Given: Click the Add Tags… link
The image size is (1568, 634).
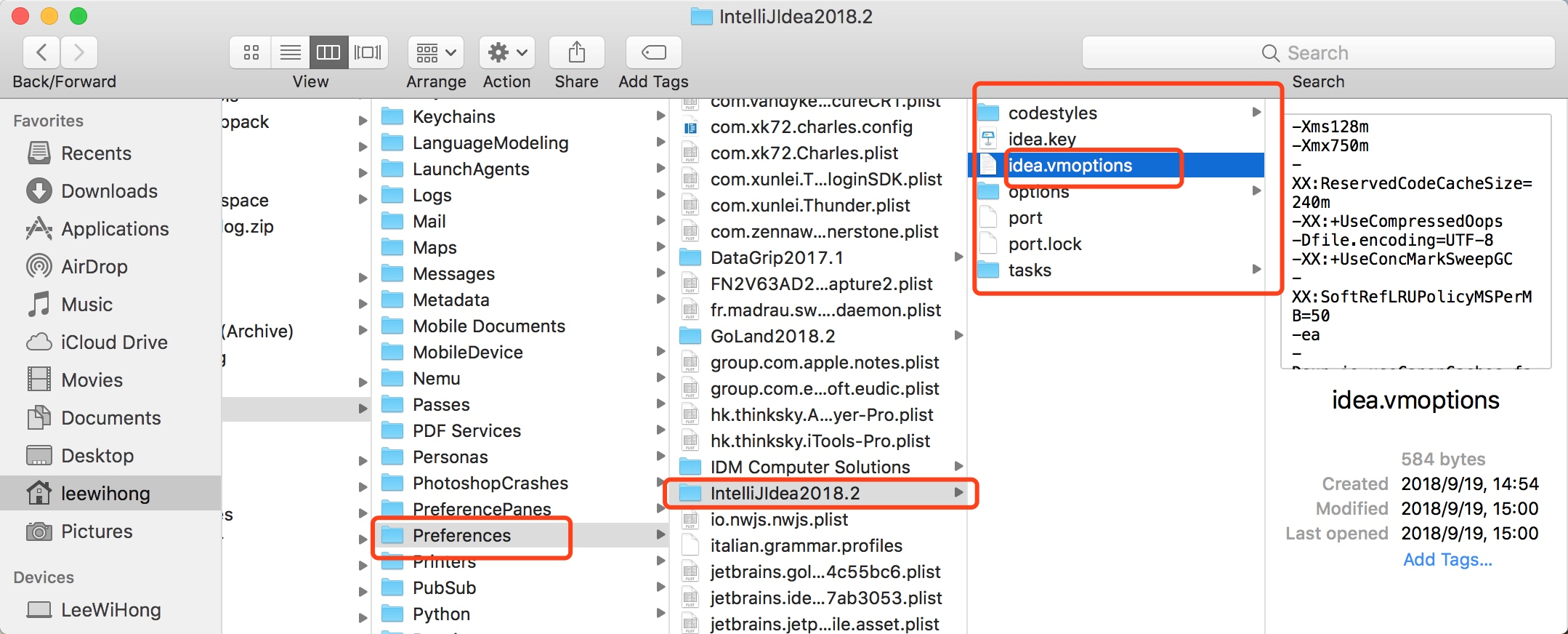Looking at the screenshot, I should [1447, 559].
